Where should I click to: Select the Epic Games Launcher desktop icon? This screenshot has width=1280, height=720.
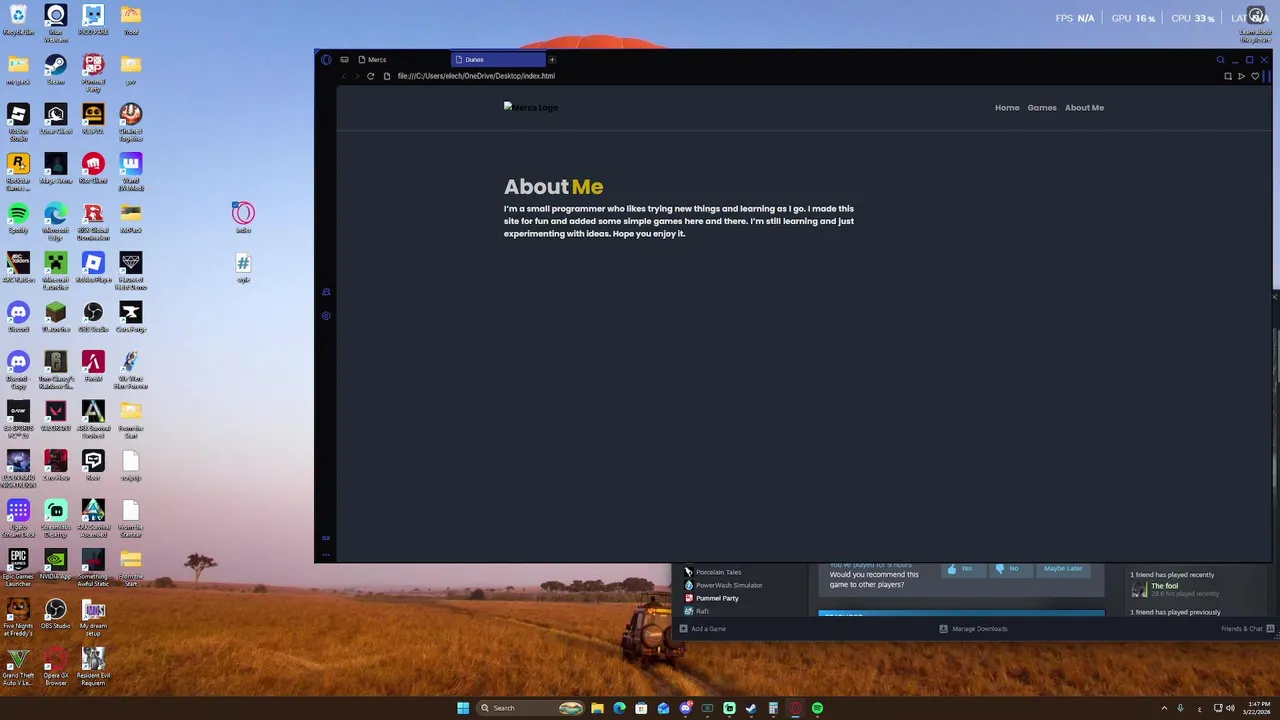coord(18,568)
